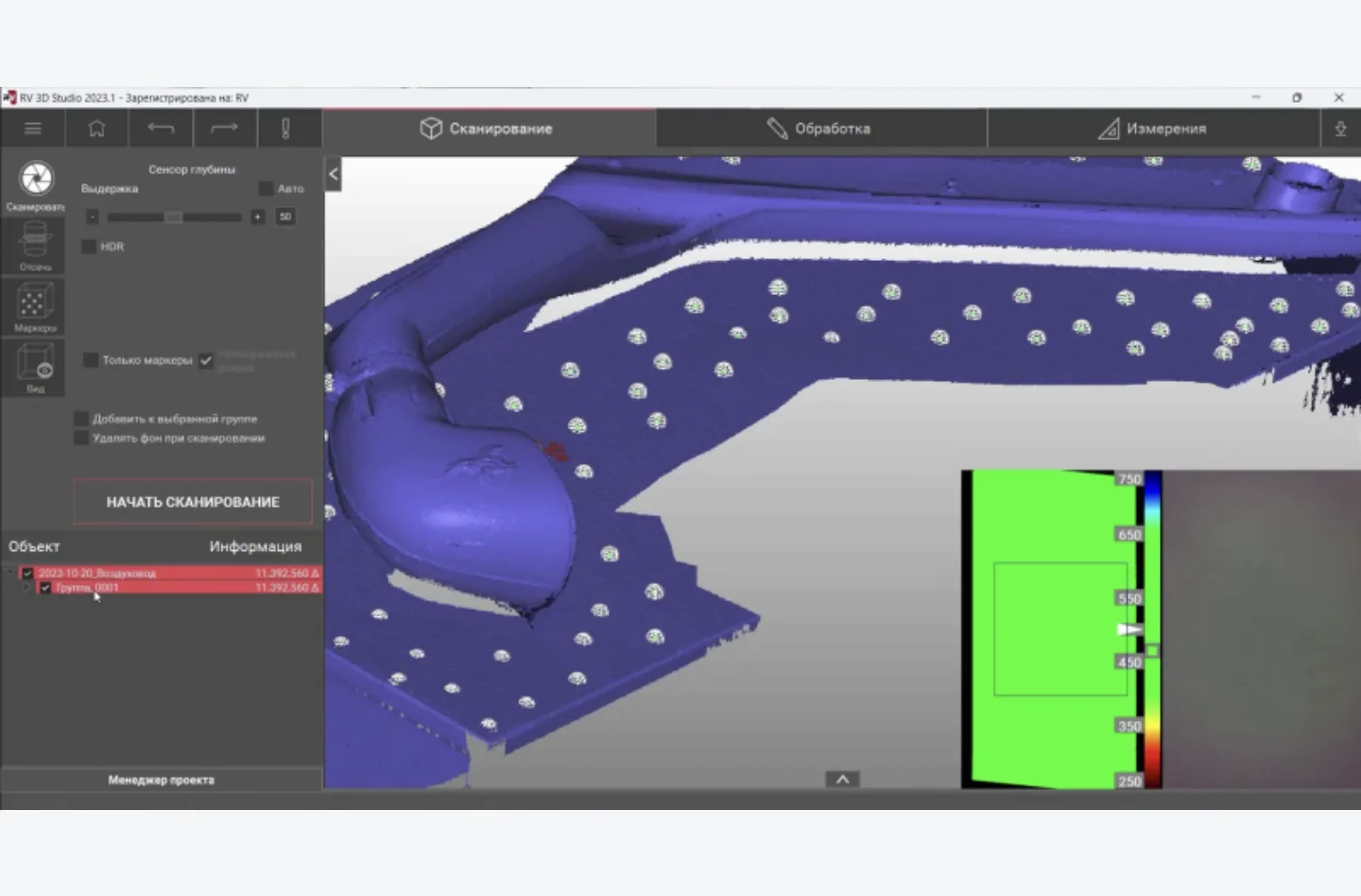This screenshot has height=896, width=1361.
Task: Click the RV 3D Studio app logo
Action: 9,97
